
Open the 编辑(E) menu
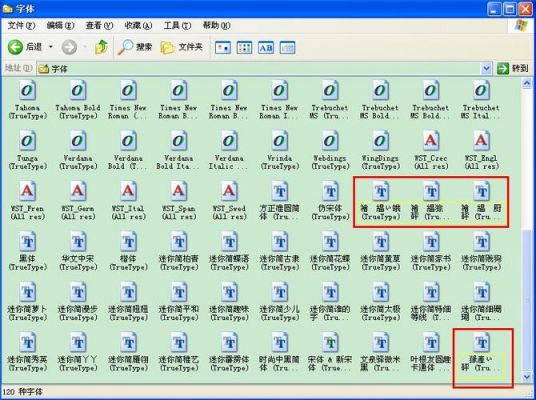tap(61, 26)
